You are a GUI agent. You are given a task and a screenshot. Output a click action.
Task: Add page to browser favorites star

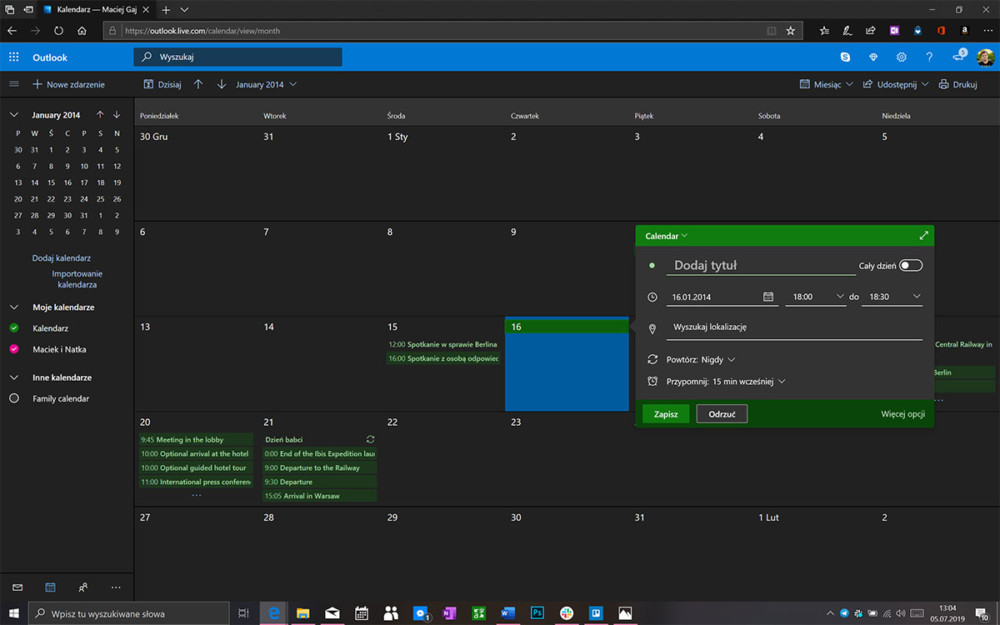790,31
